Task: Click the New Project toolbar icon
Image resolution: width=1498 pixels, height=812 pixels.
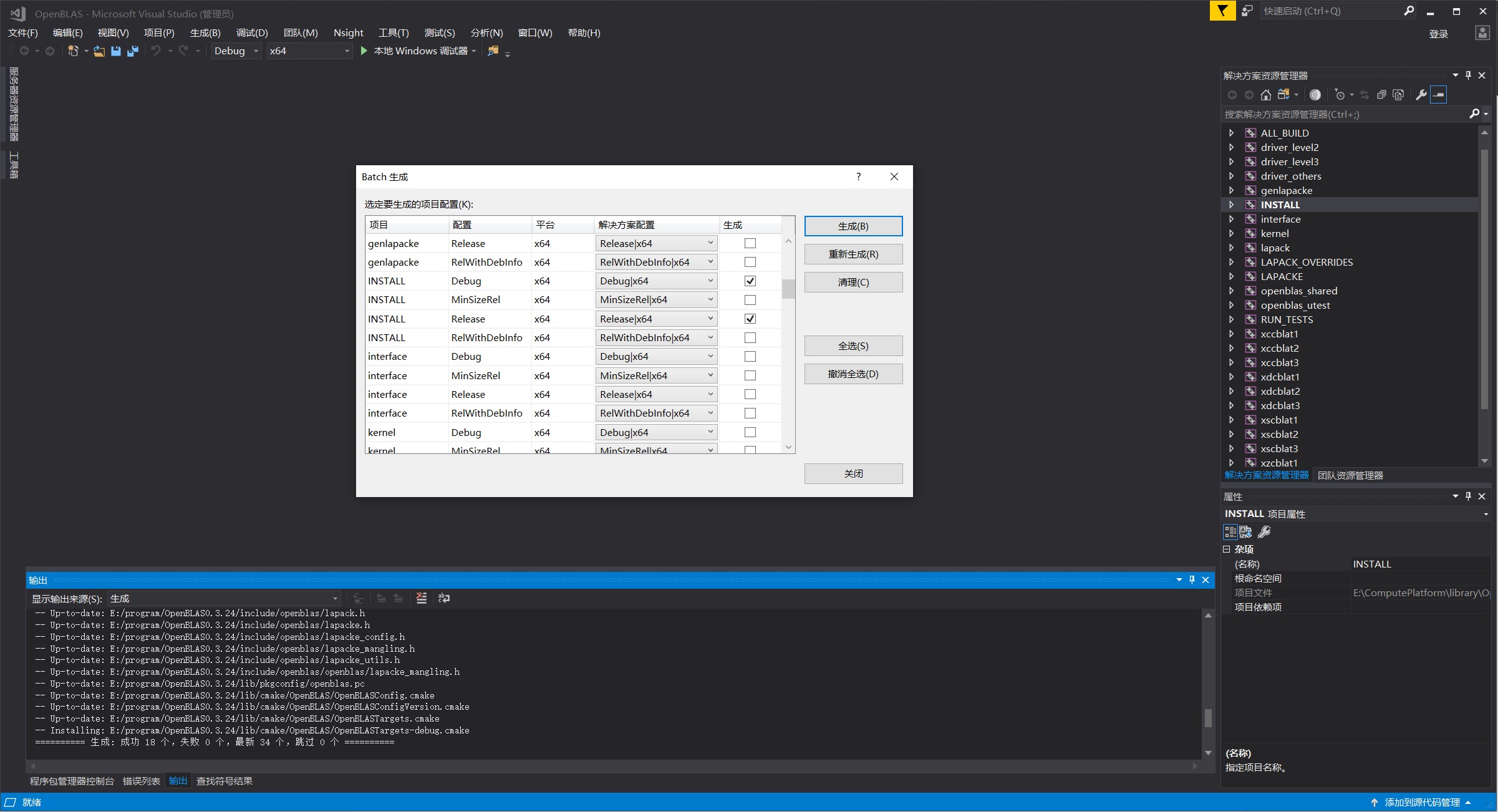Action: [73, 51]
